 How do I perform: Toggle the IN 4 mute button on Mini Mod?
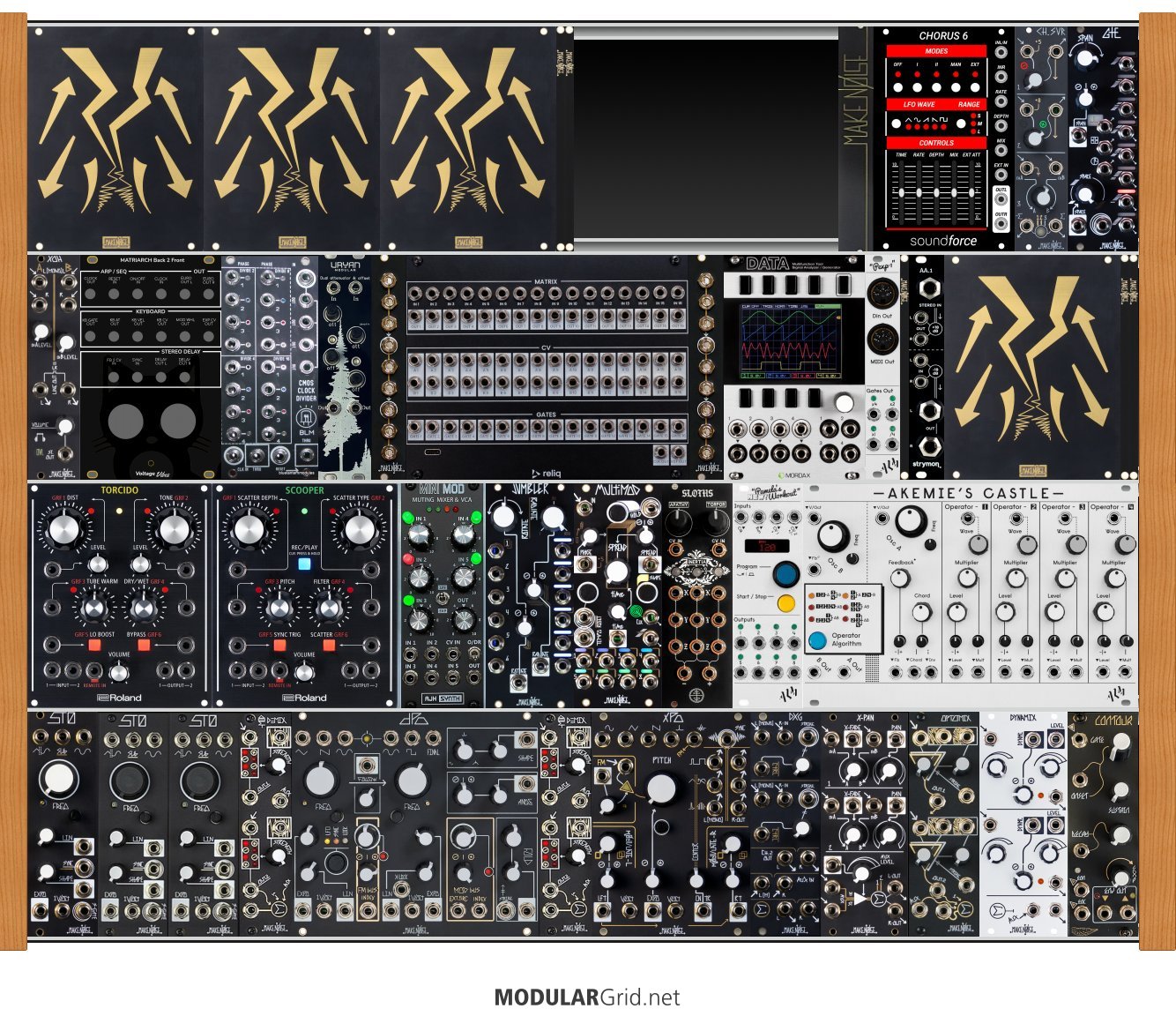[x=476, y=519]
